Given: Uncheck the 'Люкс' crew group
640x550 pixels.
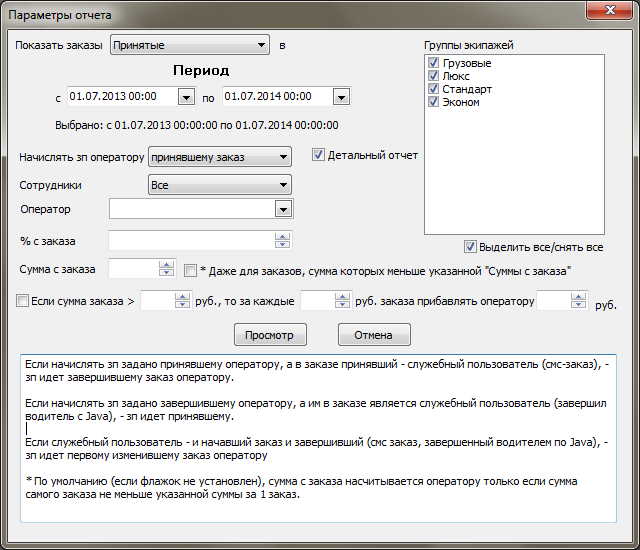Looking at the screenshot, I should (433, 76).
